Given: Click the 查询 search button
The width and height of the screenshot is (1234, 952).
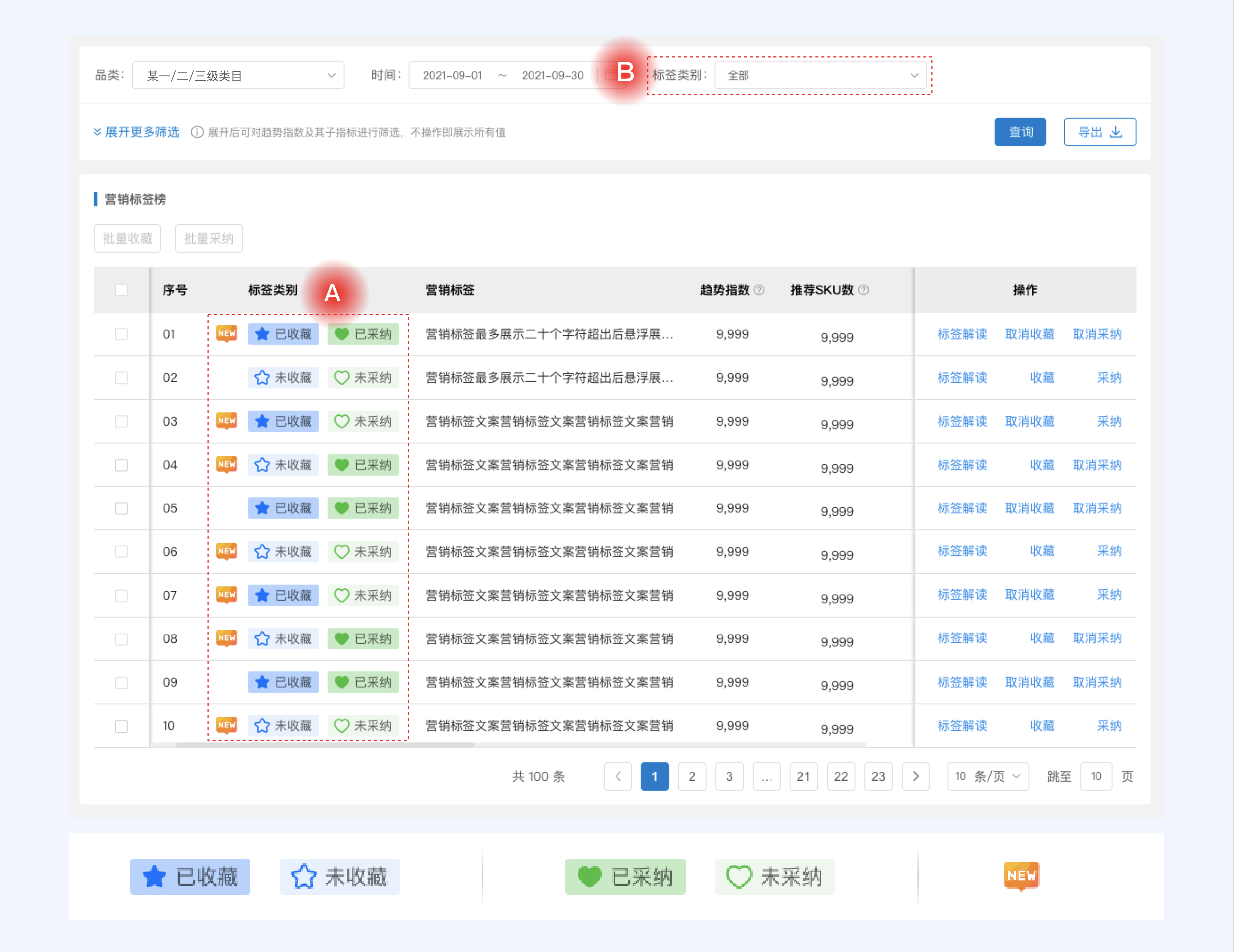Looking at the screenshot, I should pos(1020,132).
